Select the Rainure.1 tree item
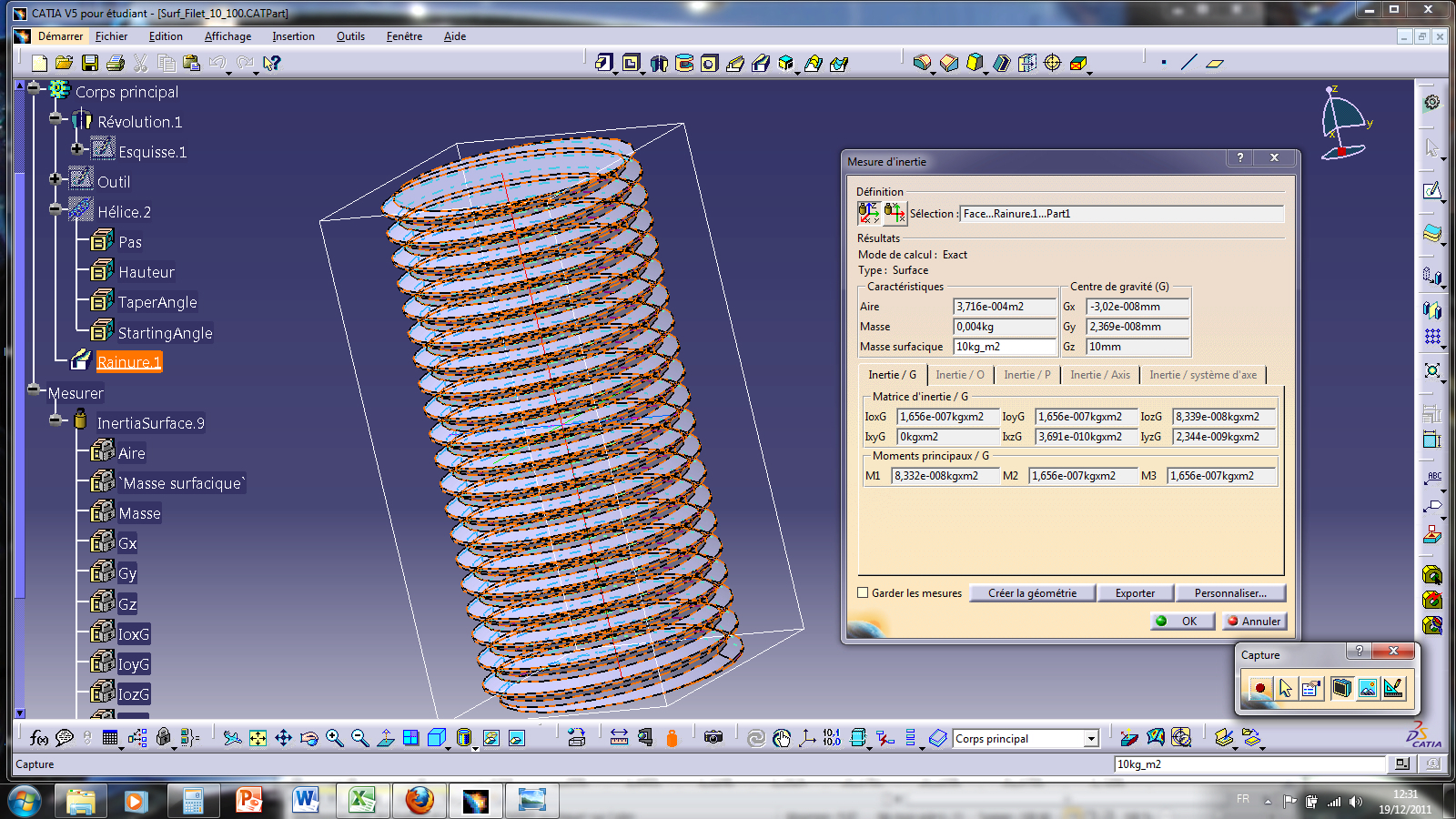 pos(129,362)
